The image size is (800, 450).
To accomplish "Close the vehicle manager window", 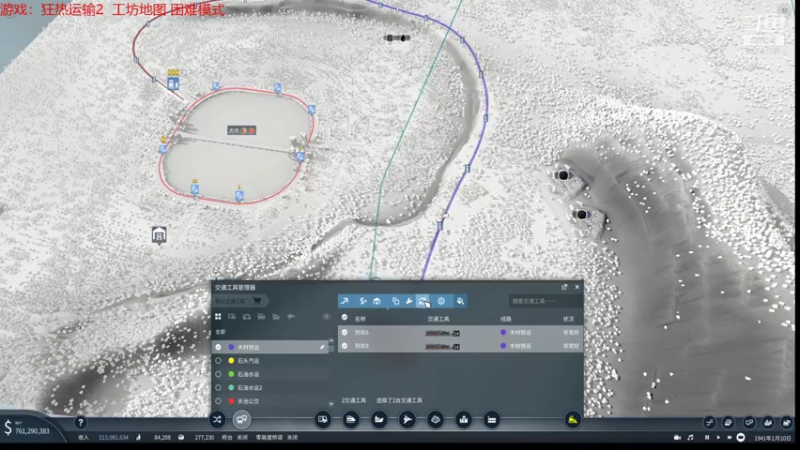I will click(577, 287).
